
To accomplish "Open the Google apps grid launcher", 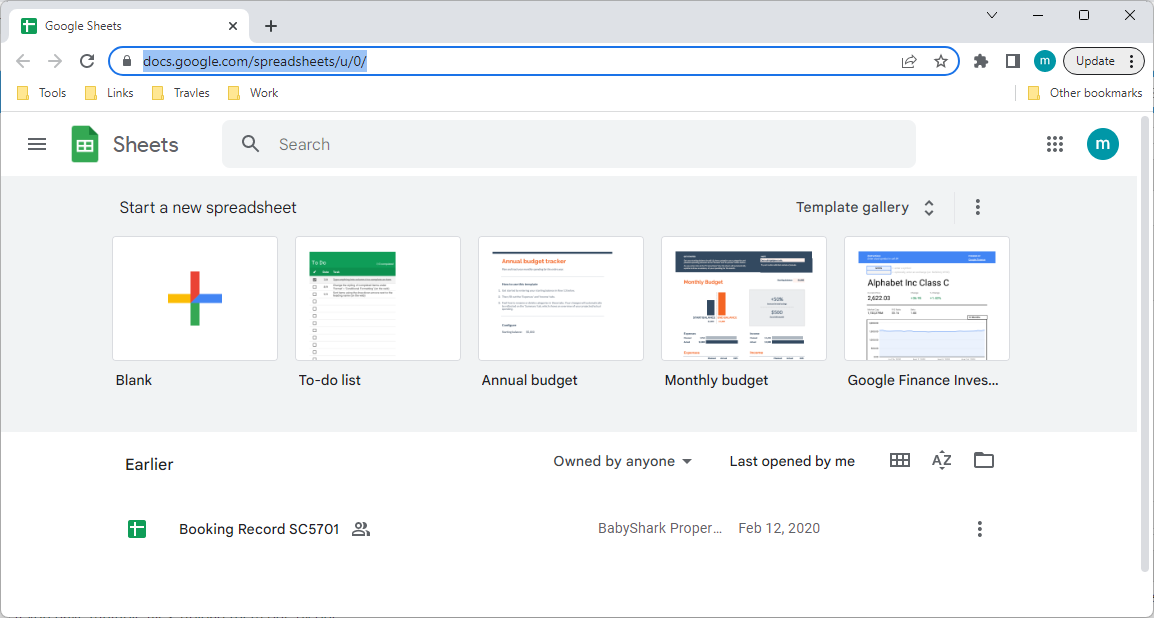I will 1055,144.
